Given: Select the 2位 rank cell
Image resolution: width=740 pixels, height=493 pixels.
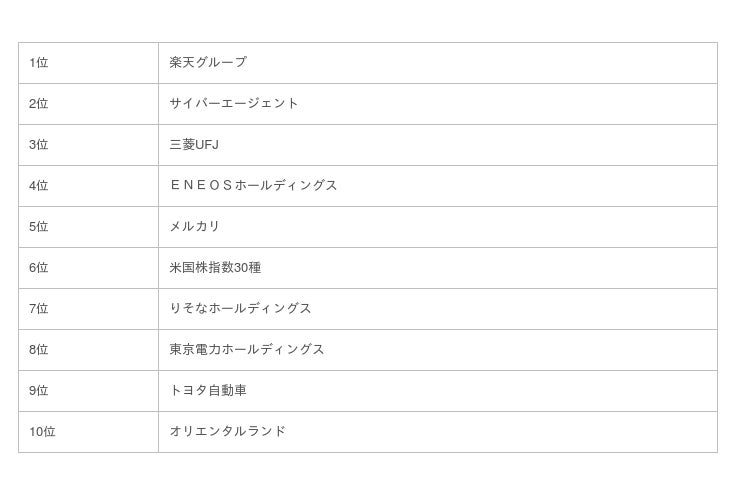Looking at the screenshot, I should 39,103.
